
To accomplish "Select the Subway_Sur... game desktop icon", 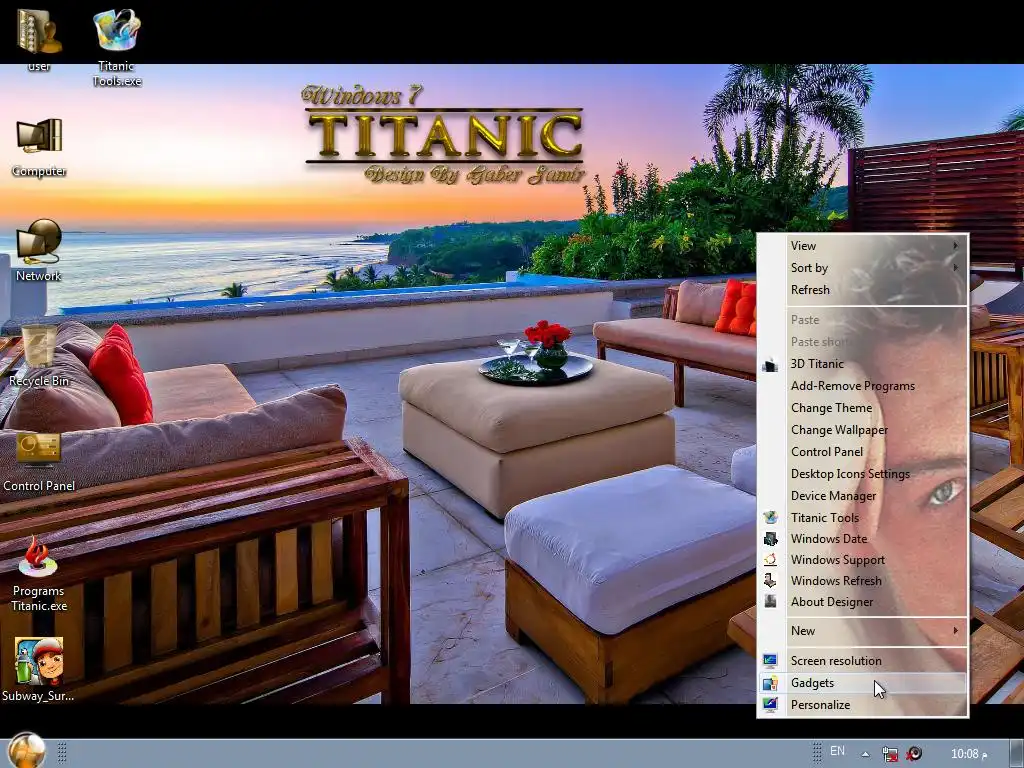I will 39,669.
